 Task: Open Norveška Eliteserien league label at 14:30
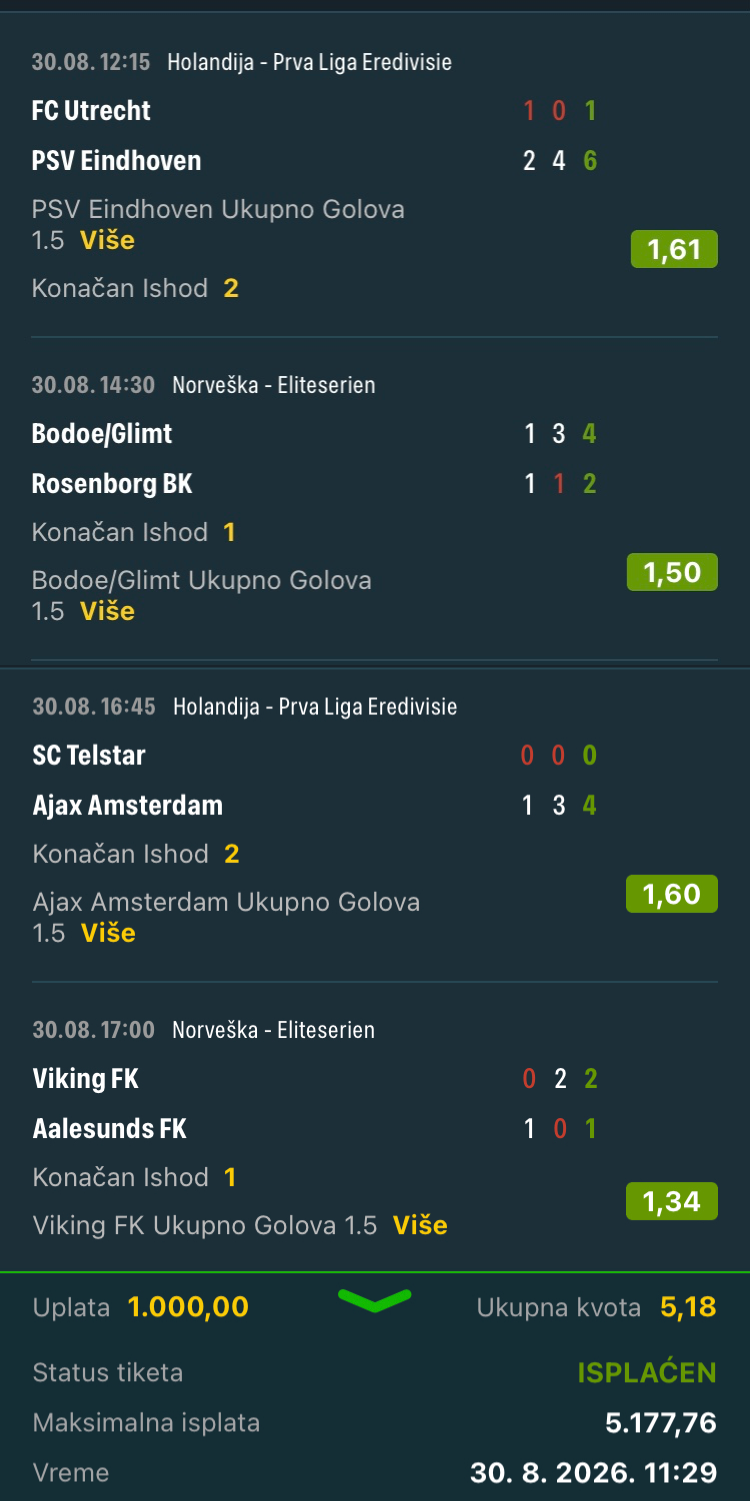274,385
